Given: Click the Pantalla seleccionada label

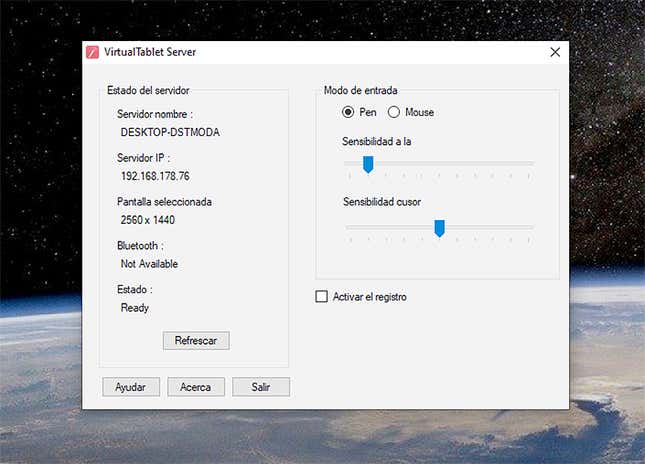Looking at the screenshot, I should pyautogui.click(x=164, y=202).
